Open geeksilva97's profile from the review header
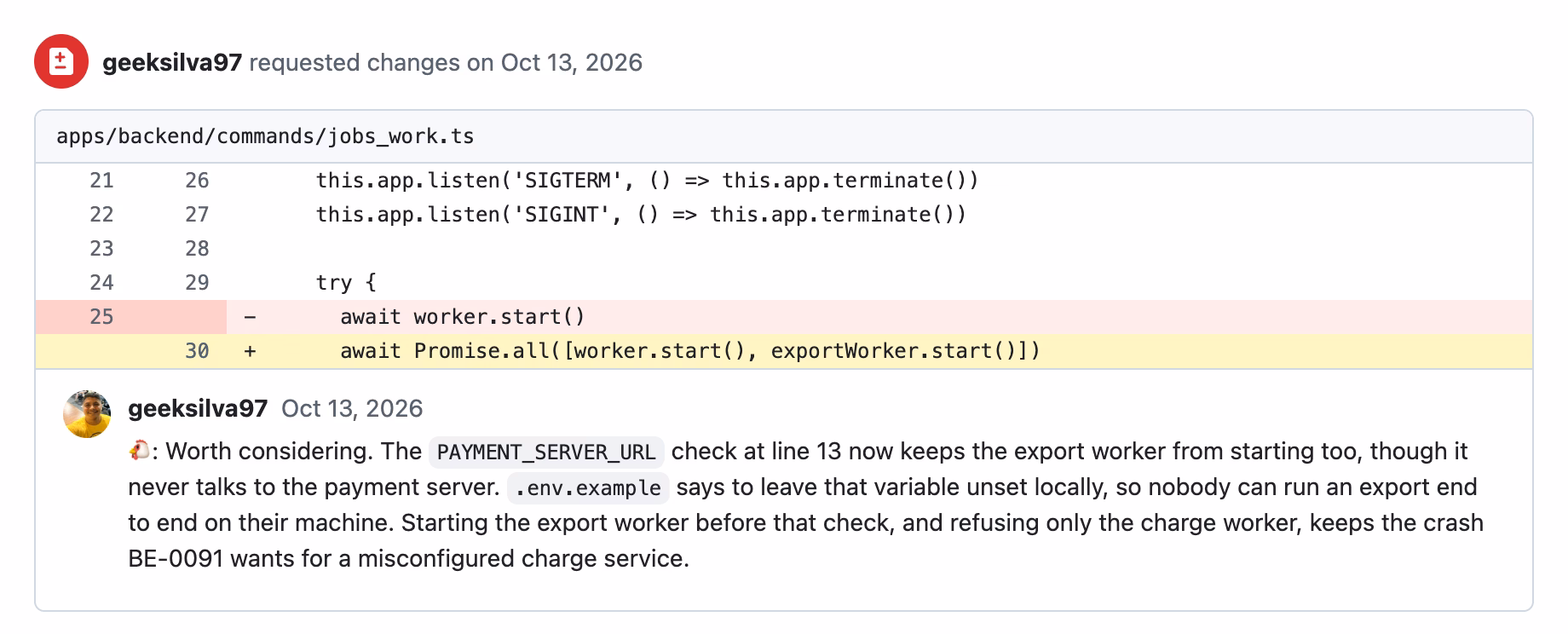Image resolution: width=1568 pixels, height=634 pixels. pyautogui.click(x=172, y=62)
